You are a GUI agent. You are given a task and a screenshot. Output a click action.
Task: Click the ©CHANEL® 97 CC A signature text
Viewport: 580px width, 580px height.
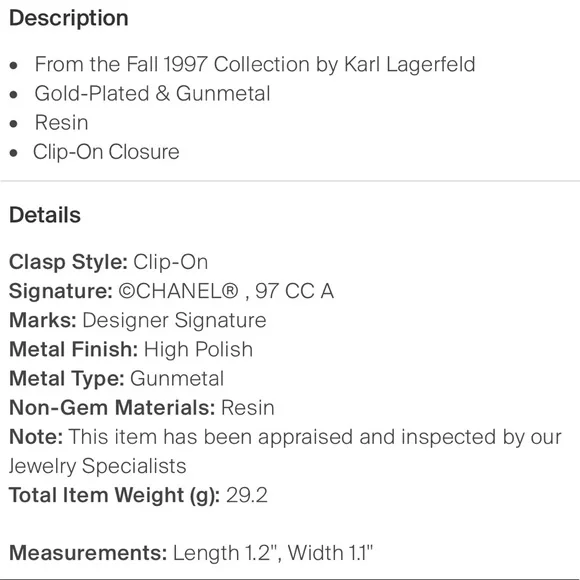[x=226, y=291]
